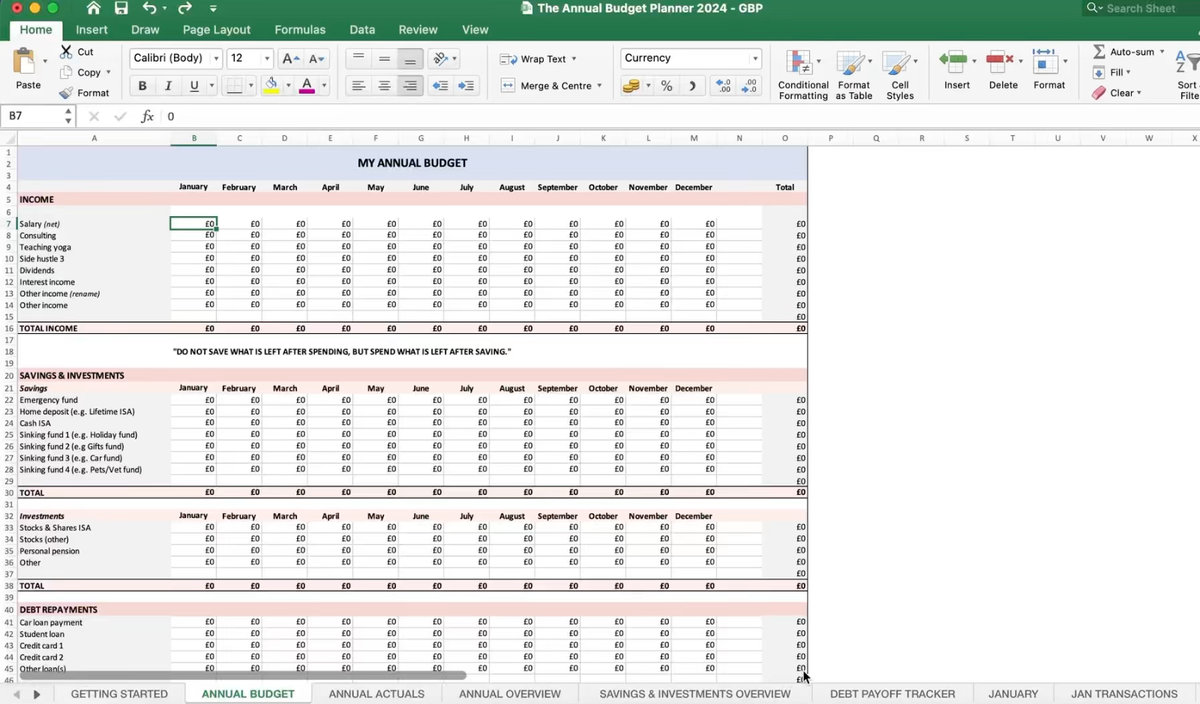Select the Salary (net) row label

40,224
